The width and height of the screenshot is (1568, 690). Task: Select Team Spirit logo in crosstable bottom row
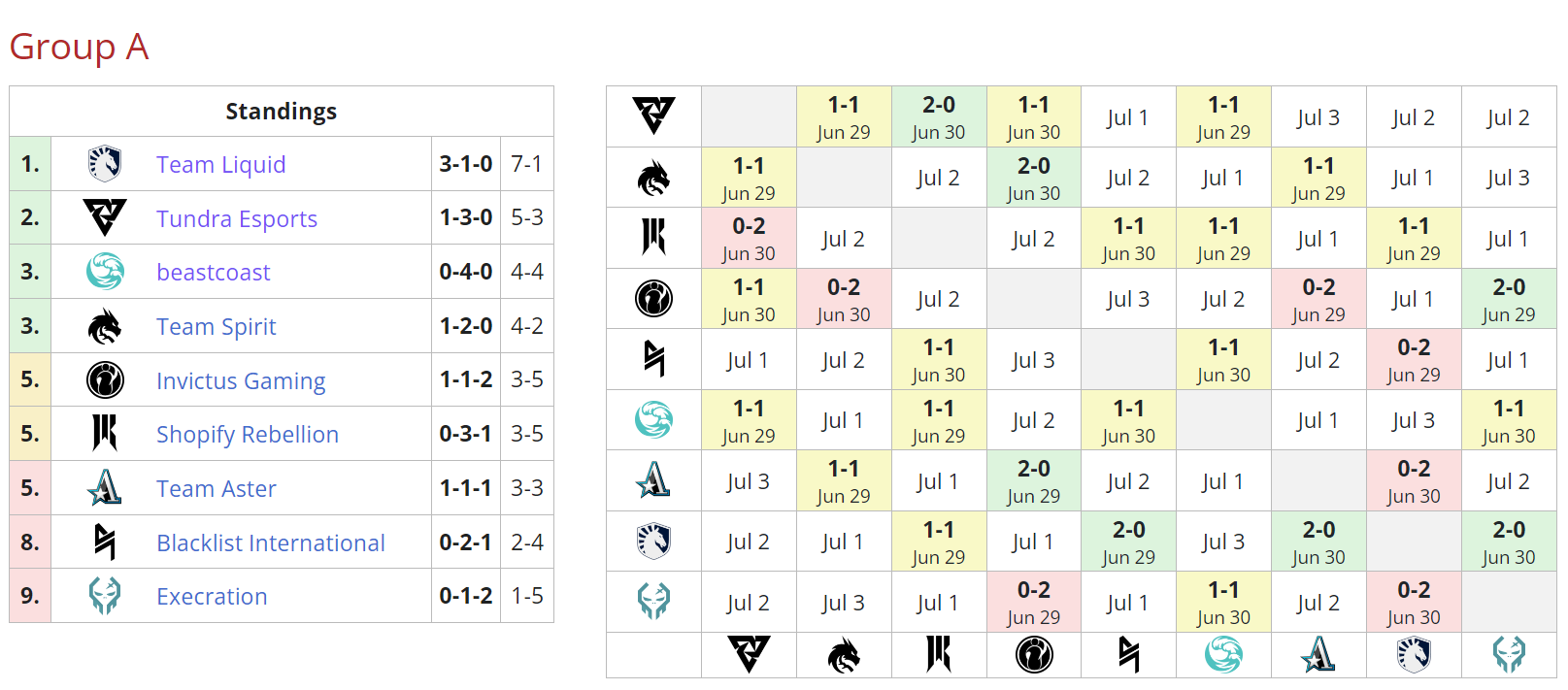[x=844, y=655]
